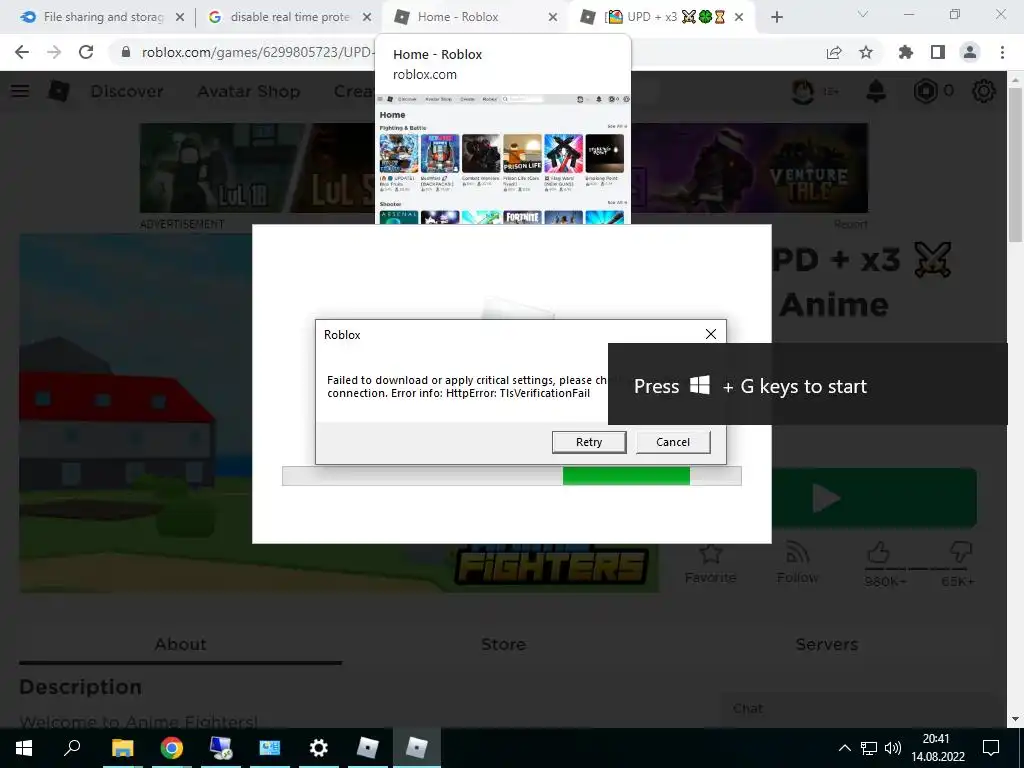The image size is (1024, 768).
Task: Switch to the Home - Roblox tab
Action: tap(457, 17)
